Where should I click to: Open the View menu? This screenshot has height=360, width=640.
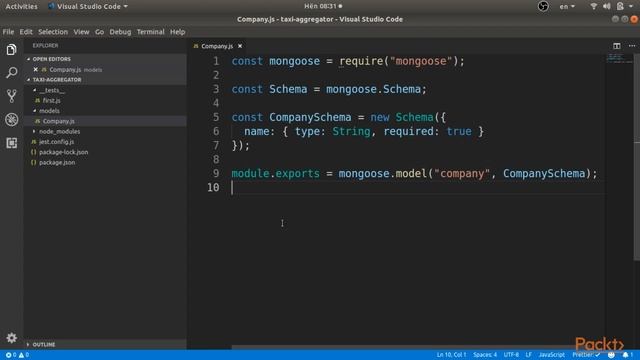81,32
